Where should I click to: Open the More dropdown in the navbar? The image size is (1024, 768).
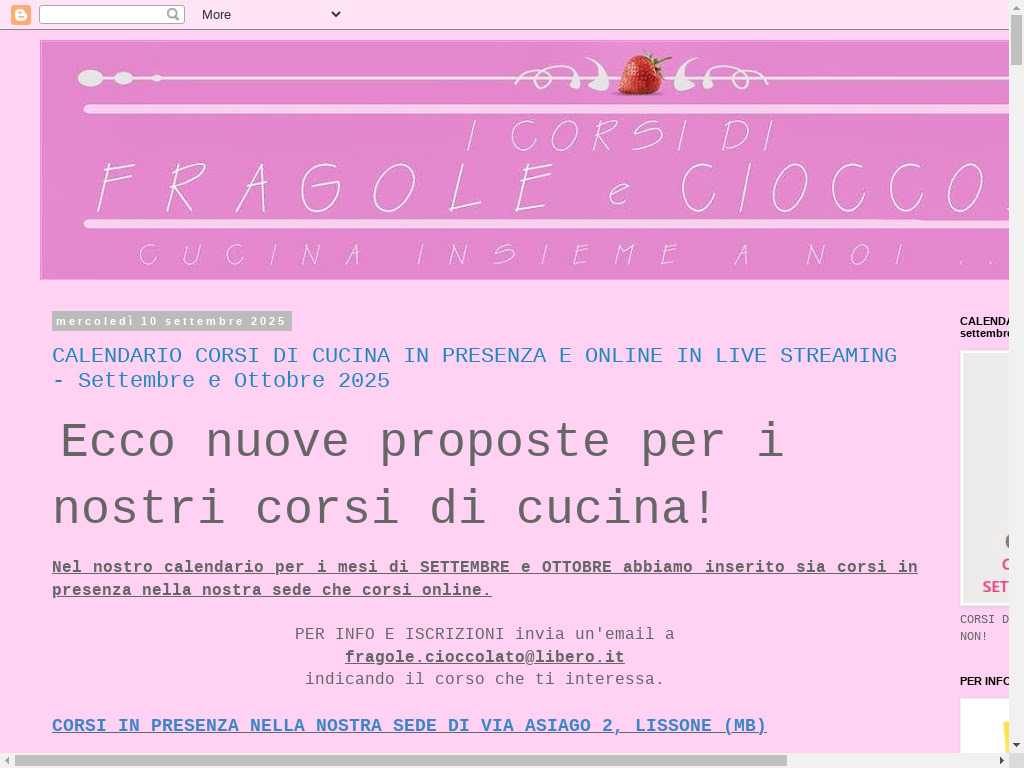tap(271, 14)
